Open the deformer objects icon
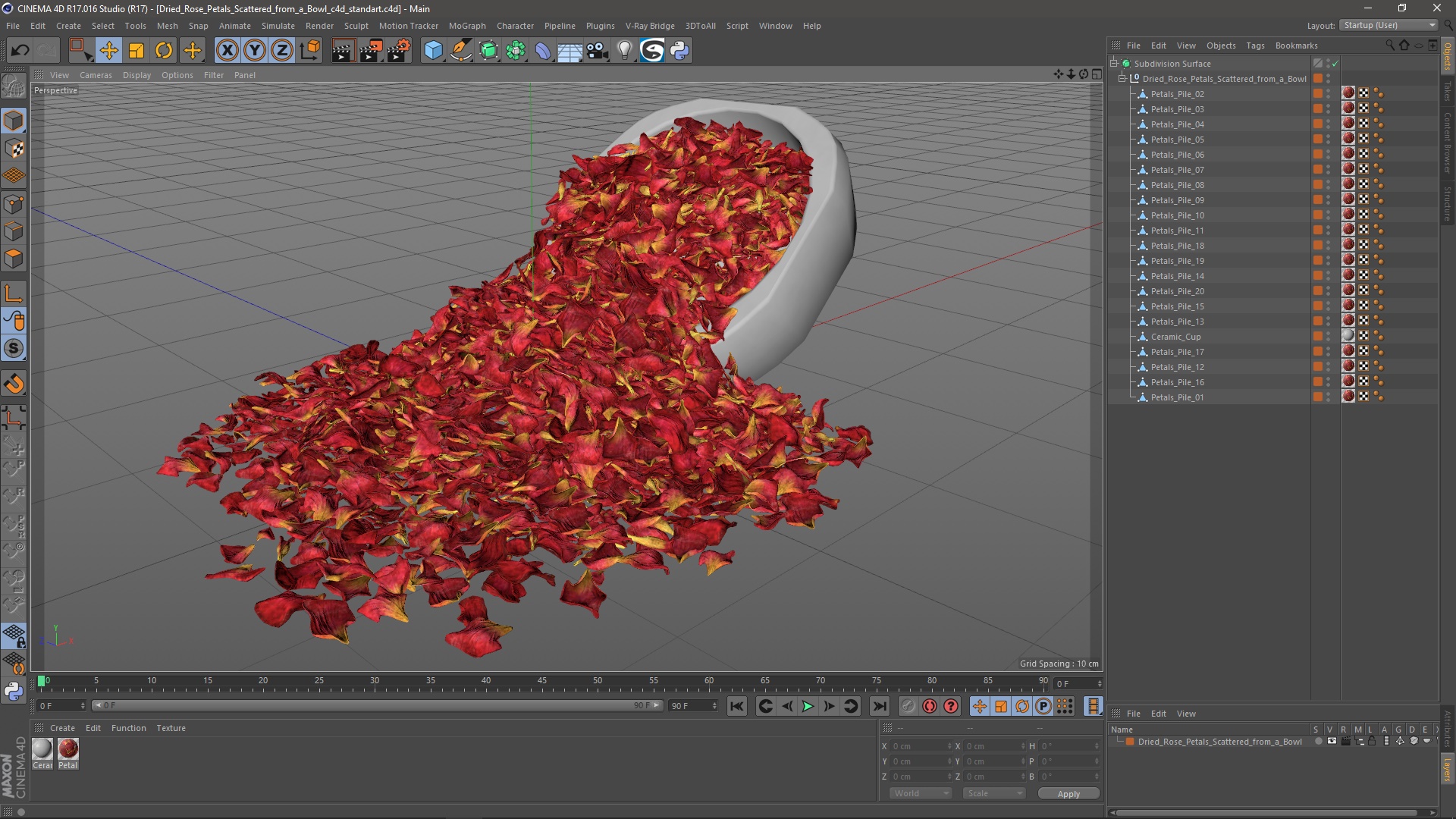The image size is (1456, 819). point(543,51)
